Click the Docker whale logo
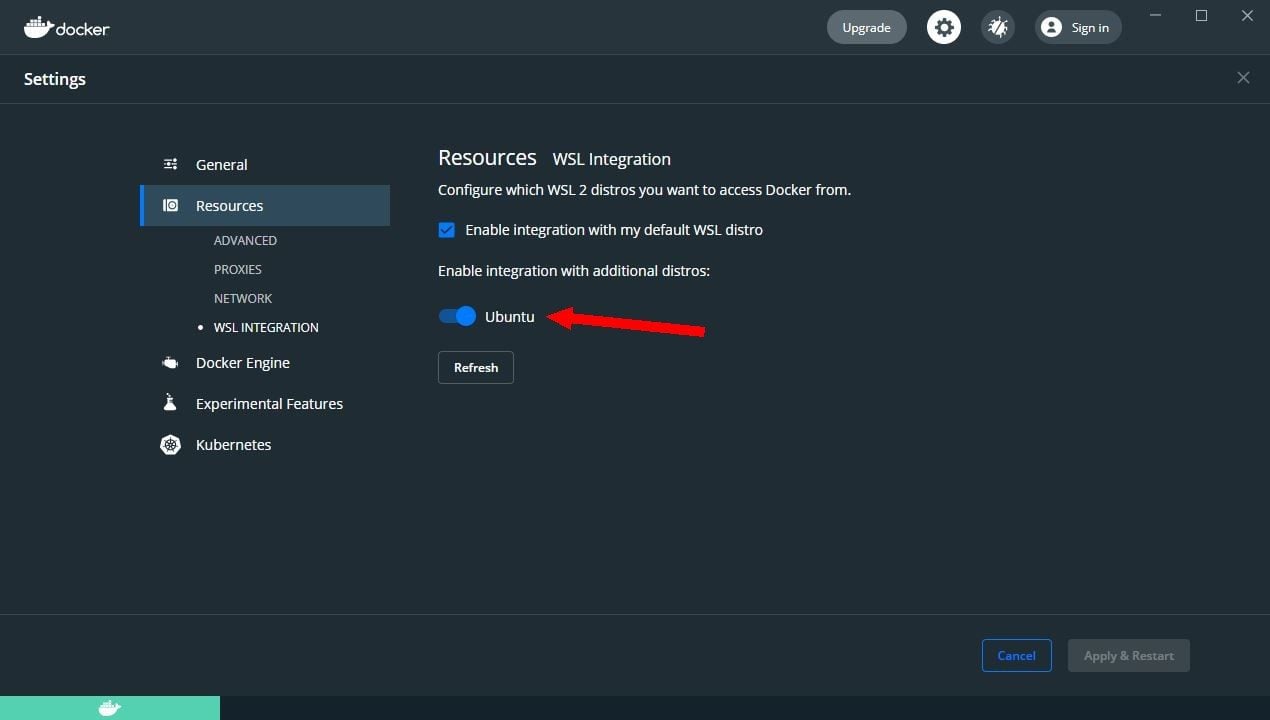Image resolution: width=1270 pixels, height=720 pixels. tap(67, 27)
